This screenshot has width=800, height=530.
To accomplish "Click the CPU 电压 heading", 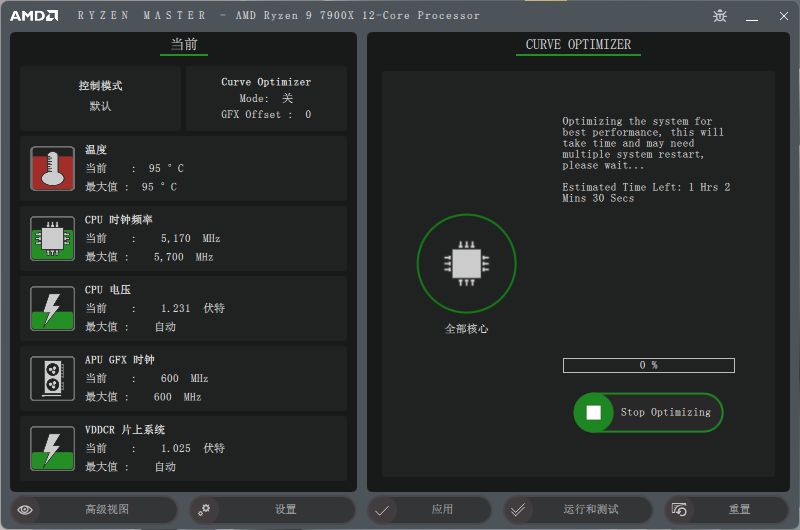I will (108, 290).
